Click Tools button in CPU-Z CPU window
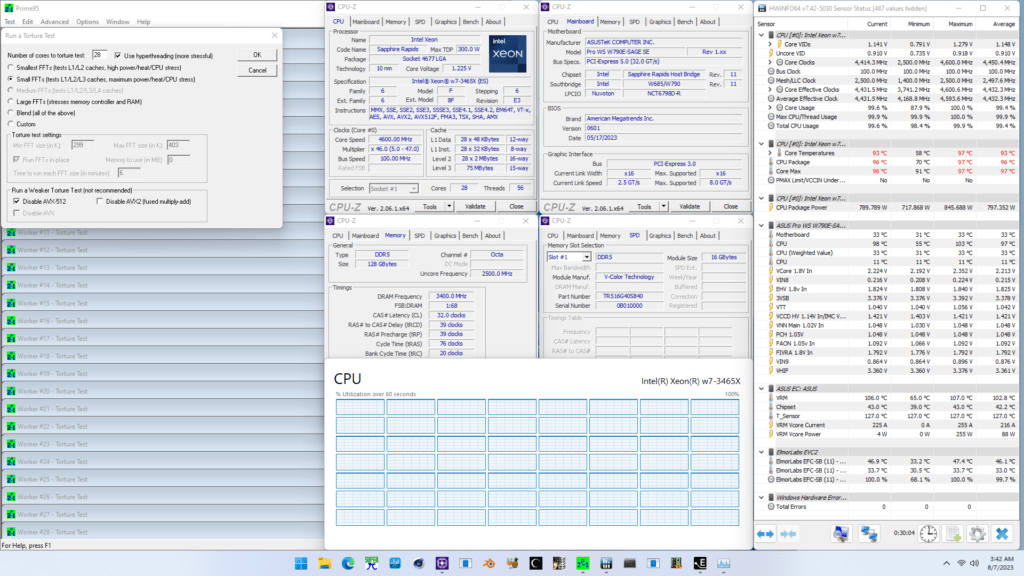The width and height of the screenshot is (1024, 576). point(430,206)
